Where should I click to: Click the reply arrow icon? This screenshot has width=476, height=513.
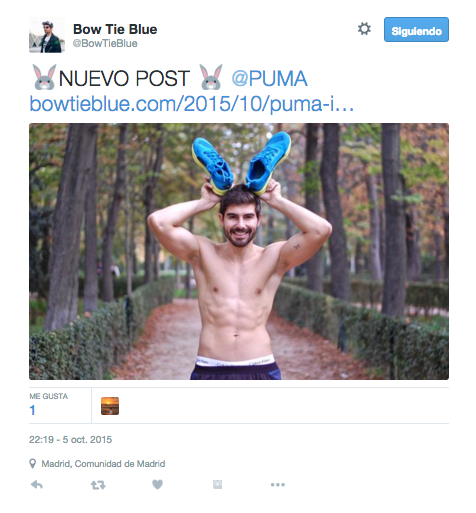[x=37, y=485]
